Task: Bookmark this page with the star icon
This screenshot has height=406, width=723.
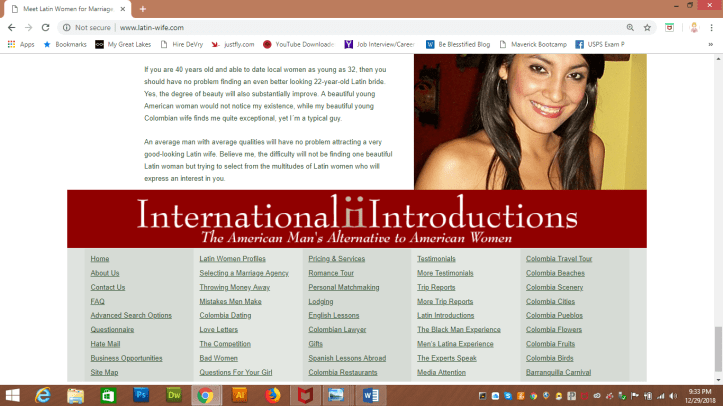Action: click(647, 28)
